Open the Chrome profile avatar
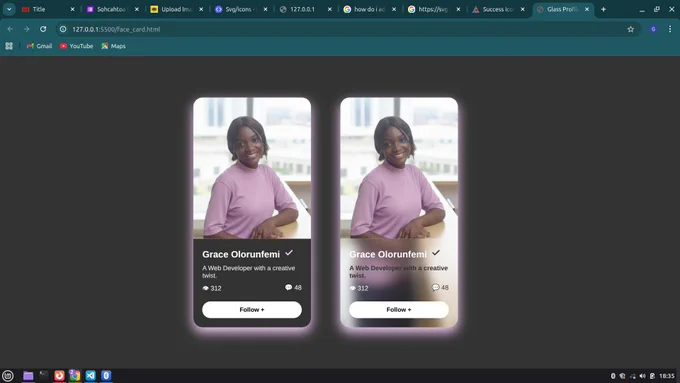Screen dimensions: 680x383 pyautogui.click(x=653, y=29)
